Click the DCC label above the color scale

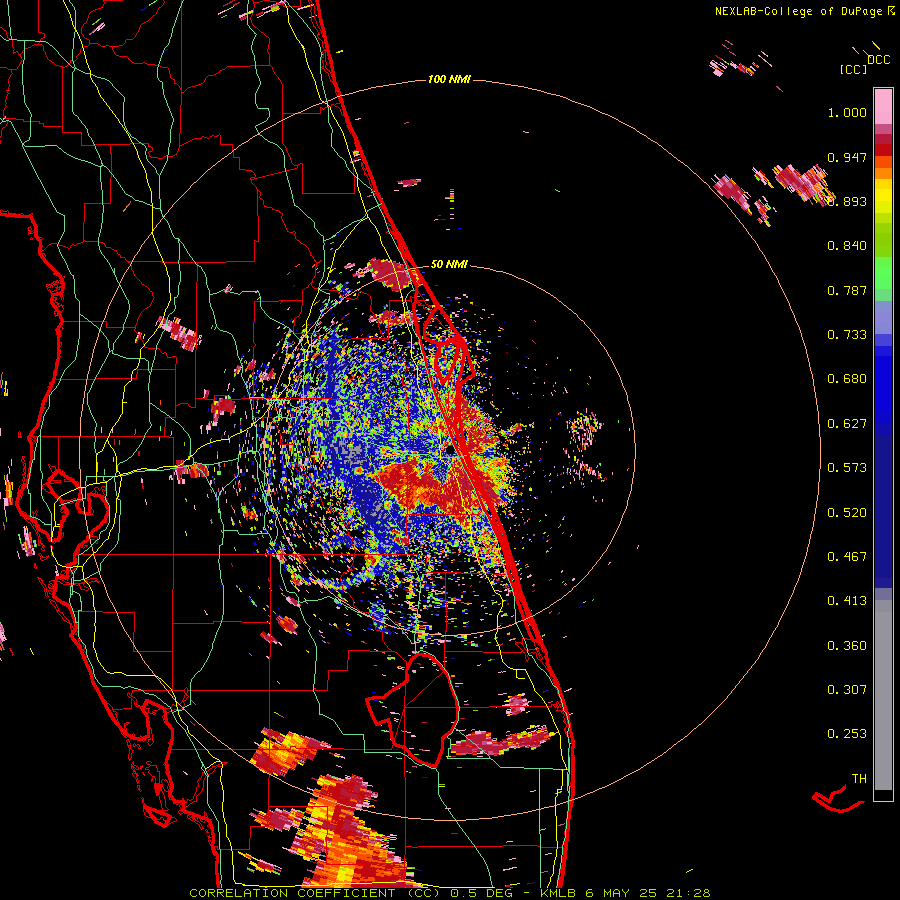878,60
